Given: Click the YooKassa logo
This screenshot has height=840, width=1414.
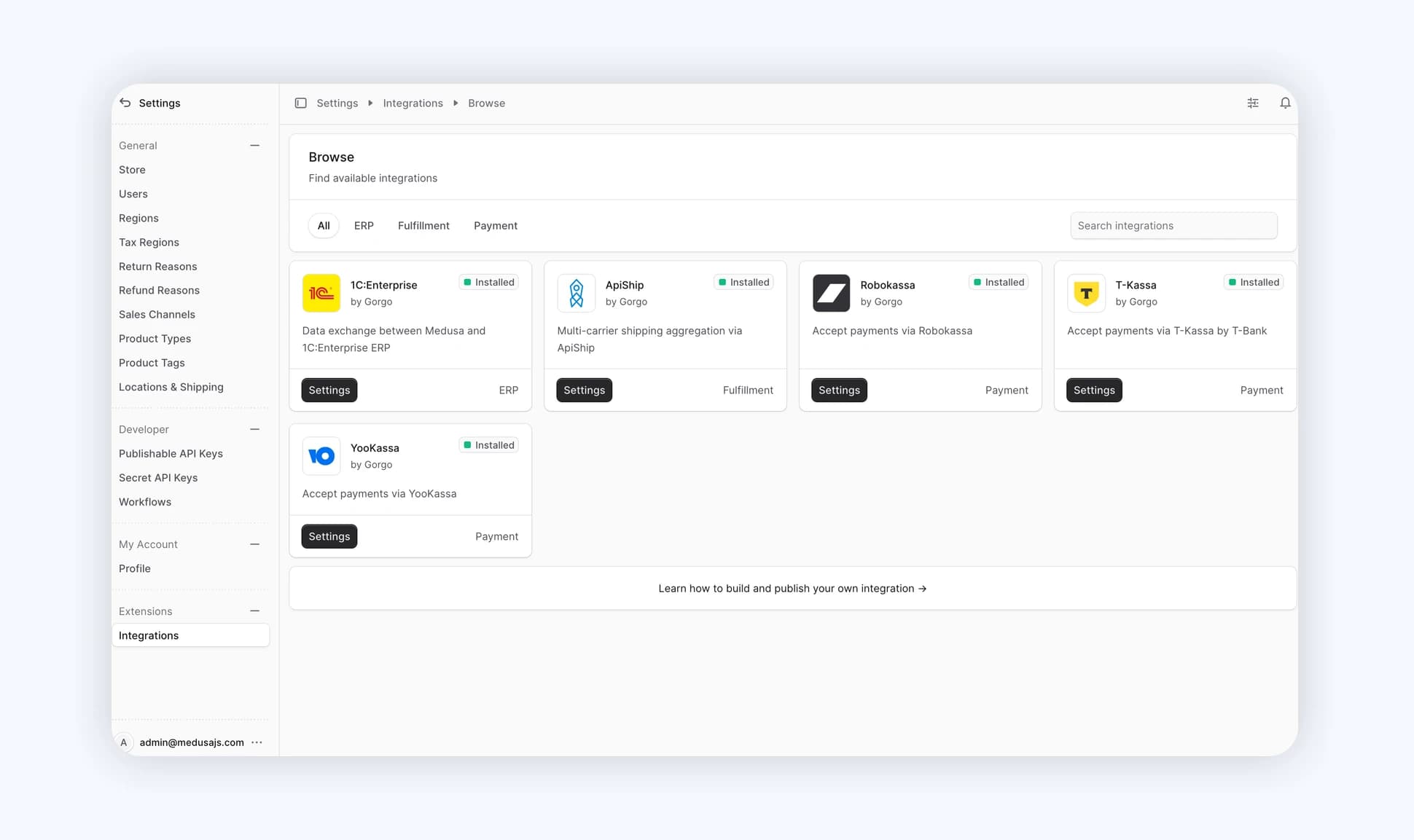Looking at the screenshot, I should pos(321,456).
